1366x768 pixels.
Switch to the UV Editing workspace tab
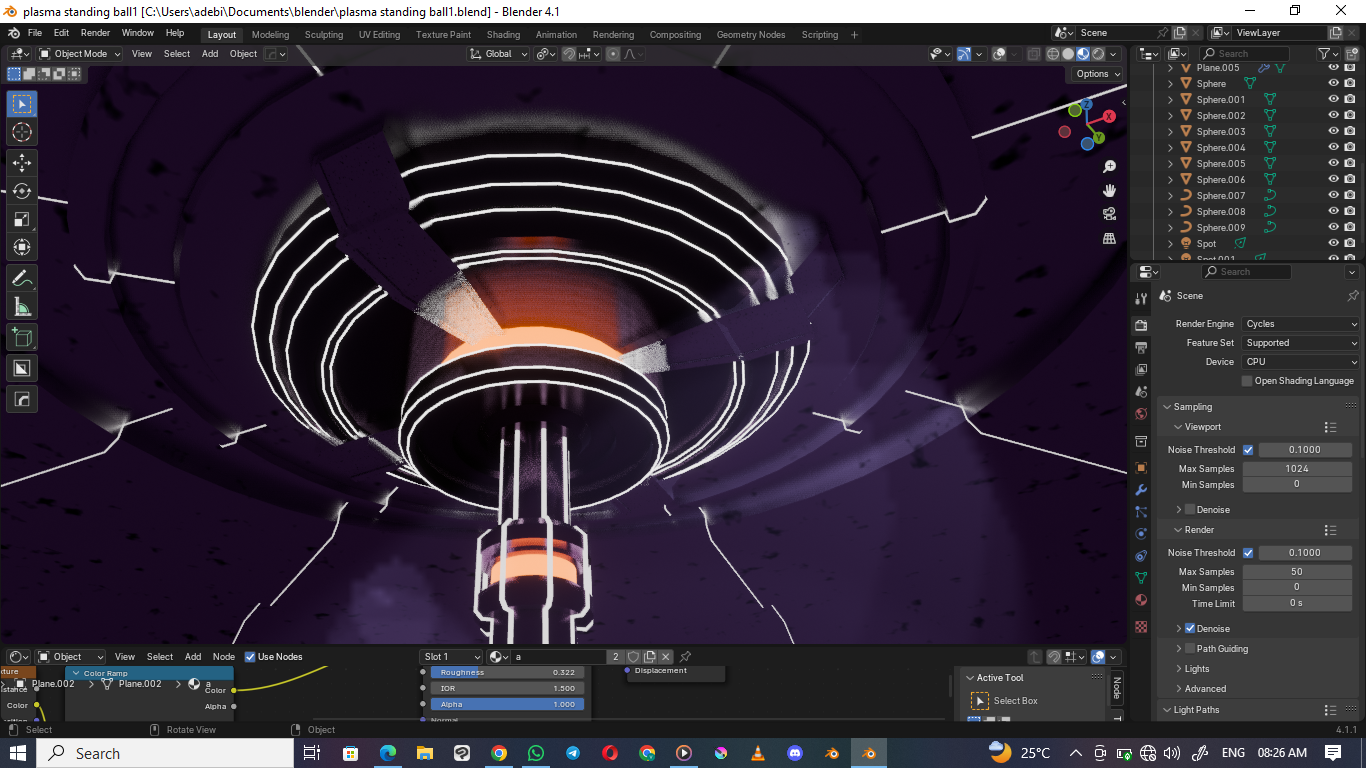(379, 34)
